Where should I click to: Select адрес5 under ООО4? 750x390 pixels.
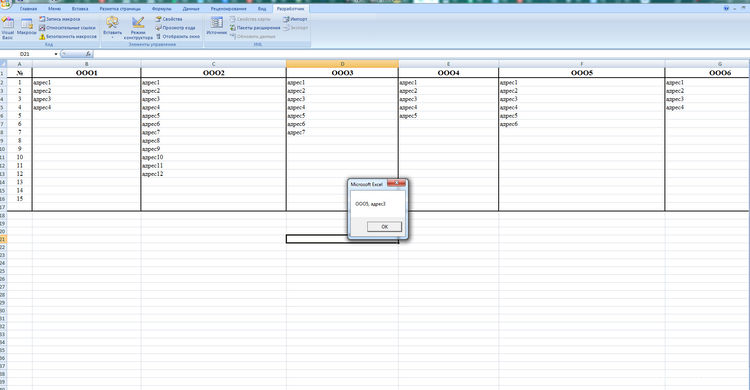click(448, 116)
